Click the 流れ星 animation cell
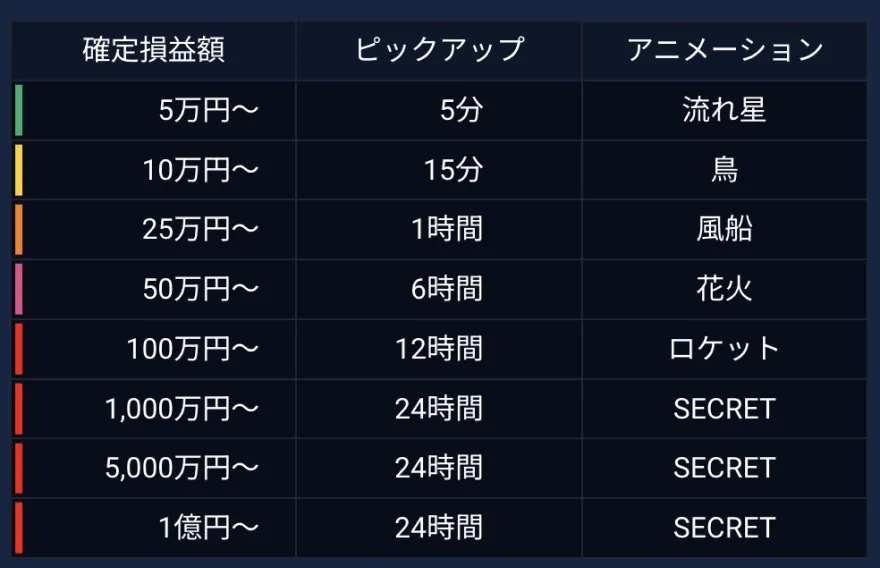This screenshot has height=568, width=880. 724,110
